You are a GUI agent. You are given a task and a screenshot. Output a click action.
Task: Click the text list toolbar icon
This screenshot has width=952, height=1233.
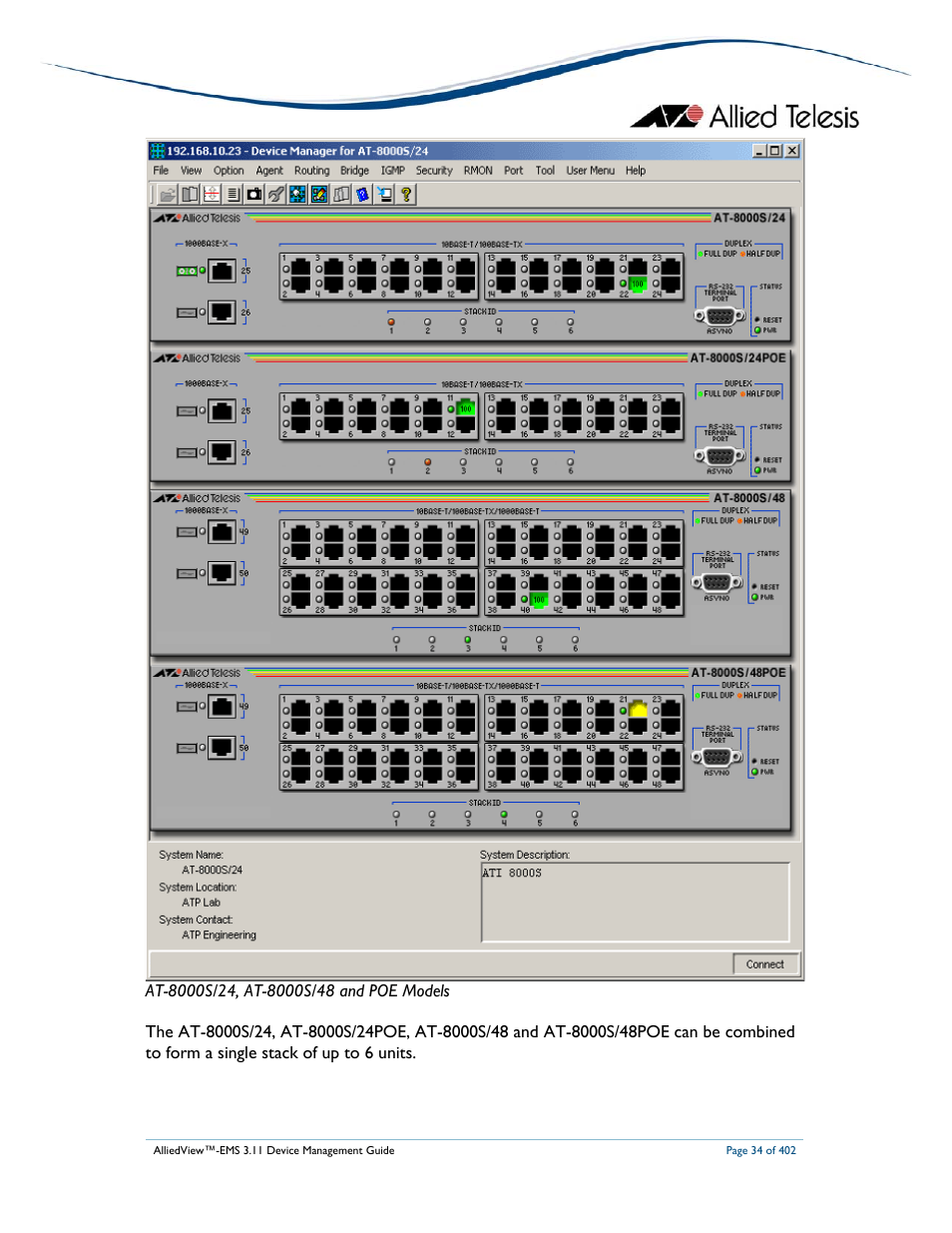(x=233, y=195)
